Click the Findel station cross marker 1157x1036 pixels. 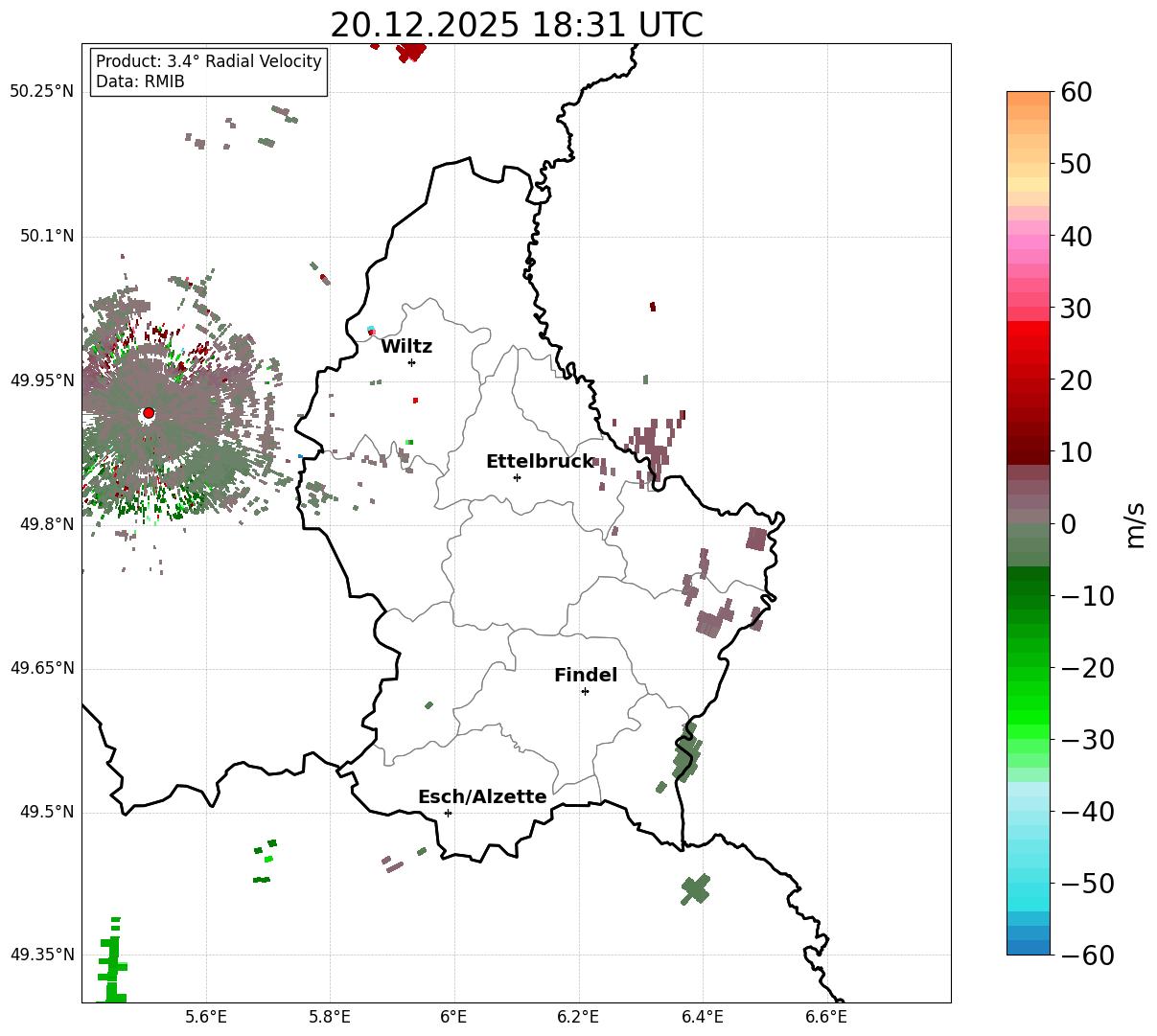pyautogui.click(x=585, y=691)
